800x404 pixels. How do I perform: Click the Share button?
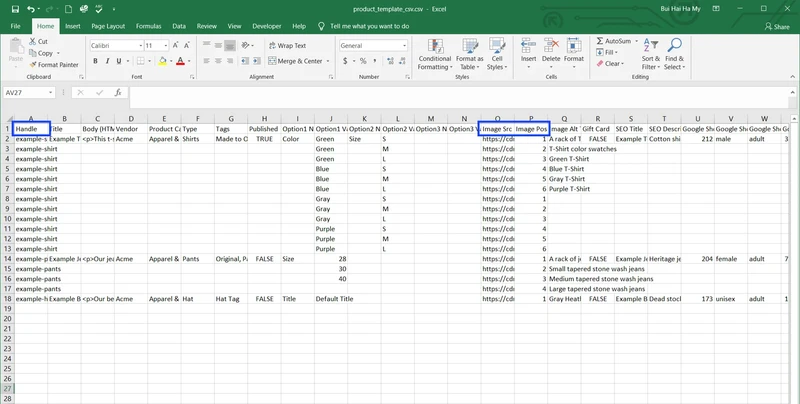[777, 27]
